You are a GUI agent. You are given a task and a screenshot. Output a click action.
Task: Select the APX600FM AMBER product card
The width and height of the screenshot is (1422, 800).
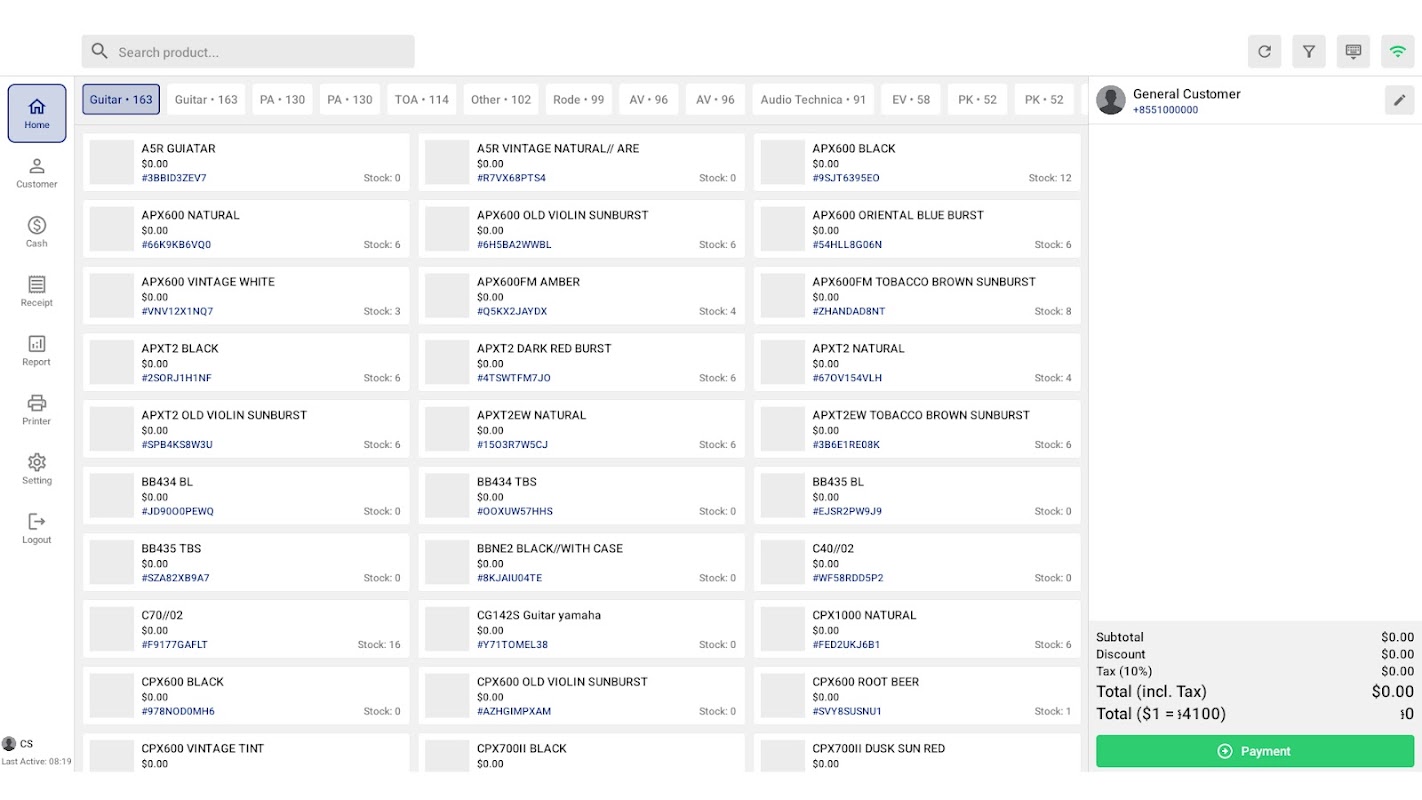click(582, 296)
